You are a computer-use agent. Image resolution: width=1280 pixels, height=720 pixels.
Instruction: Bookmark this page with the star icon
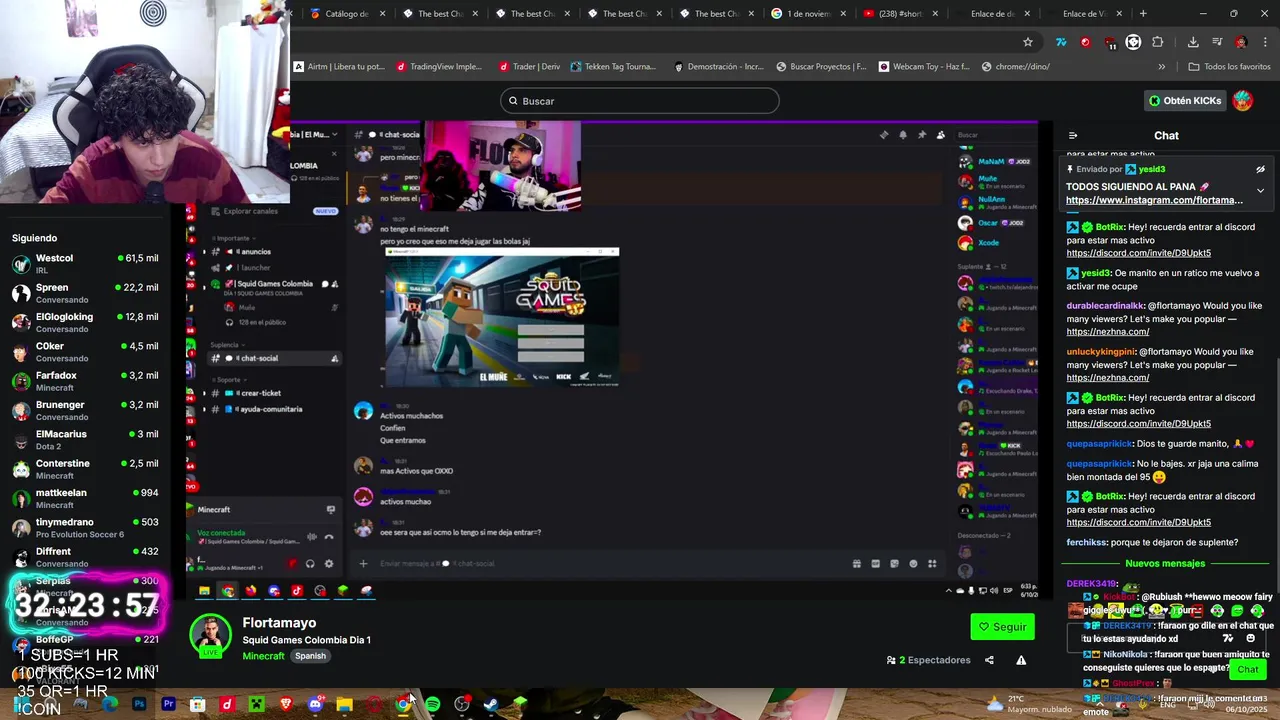click(x=1027, y=42)
